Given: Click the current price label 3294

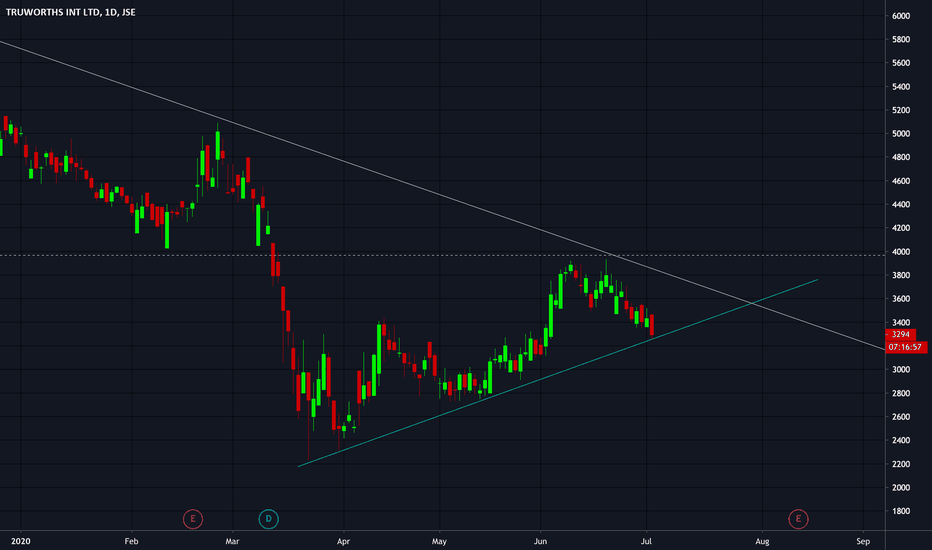Looking at the screenshot, I should point(900,334).
